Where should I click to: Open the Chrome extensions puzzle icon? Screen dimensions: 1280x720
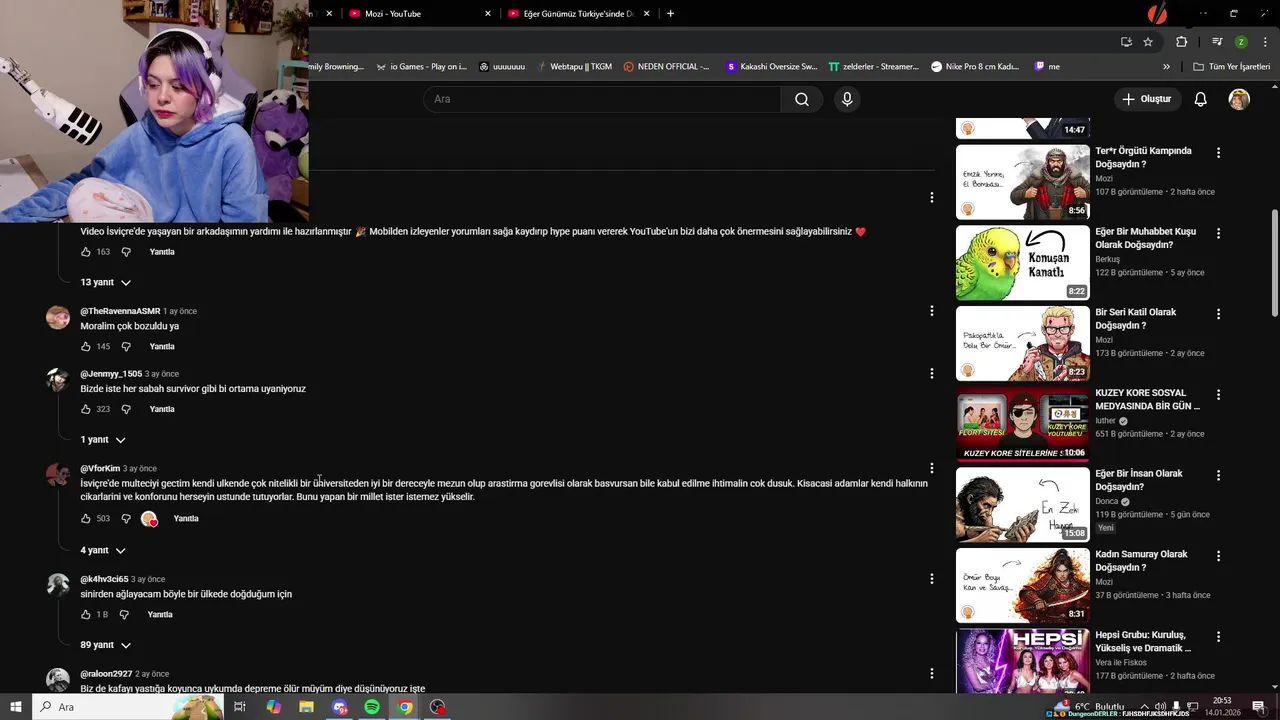(1182, 42)
